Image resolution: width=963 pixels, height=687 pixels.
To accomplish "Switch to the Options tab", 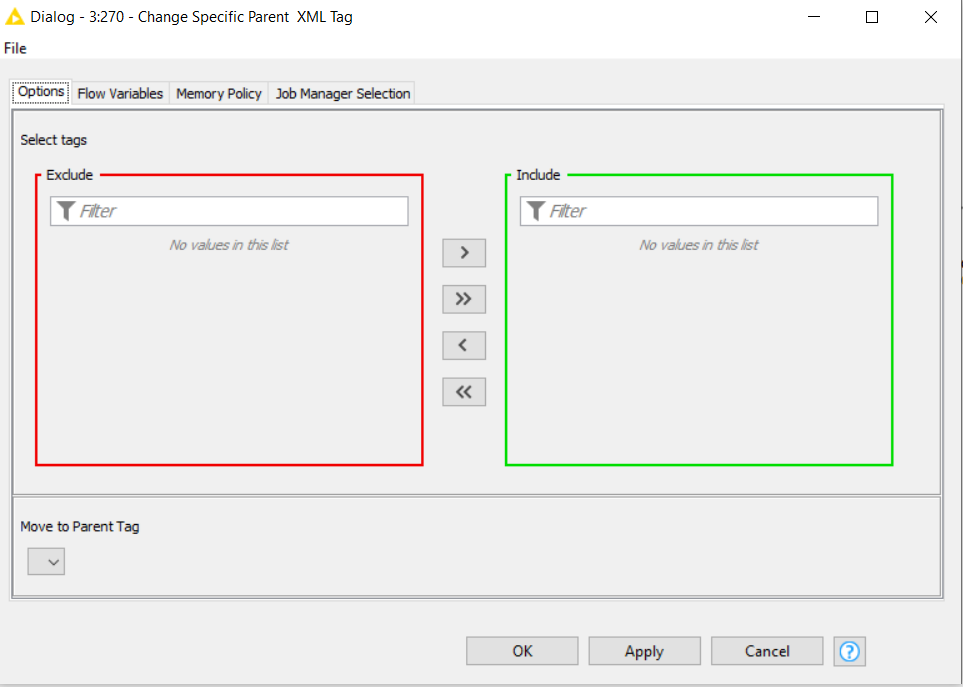I will [41, 92].
